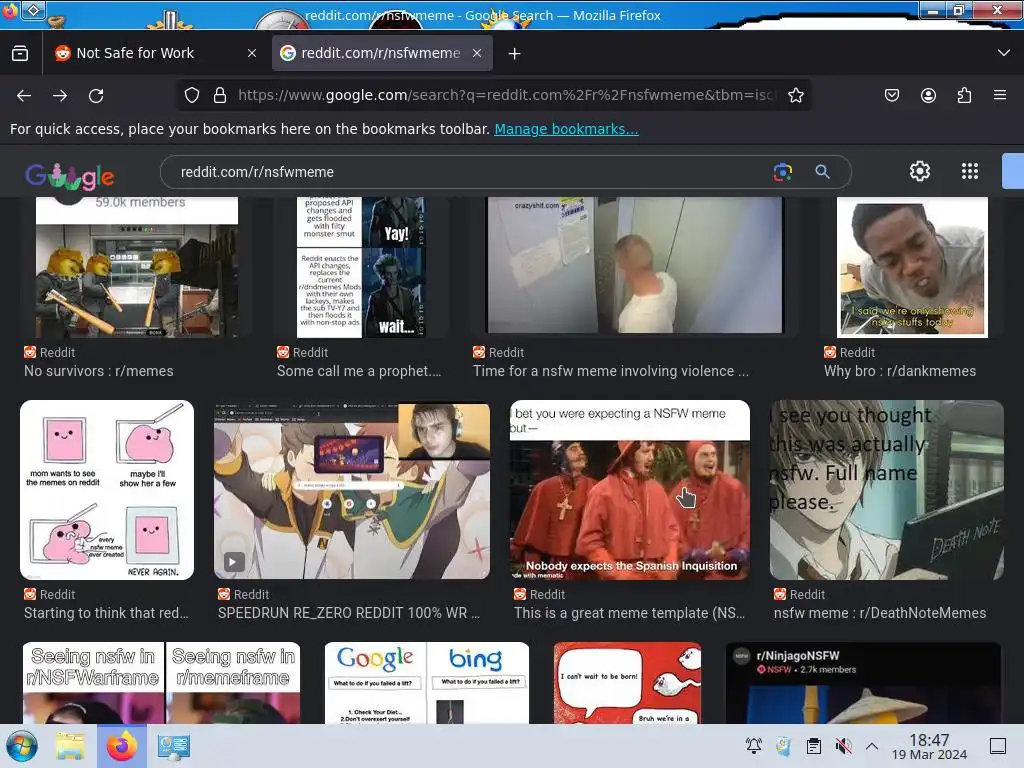Open the Pocket save icon
Viewport: 1024px width, 768px height.
[x=891, y=95]
